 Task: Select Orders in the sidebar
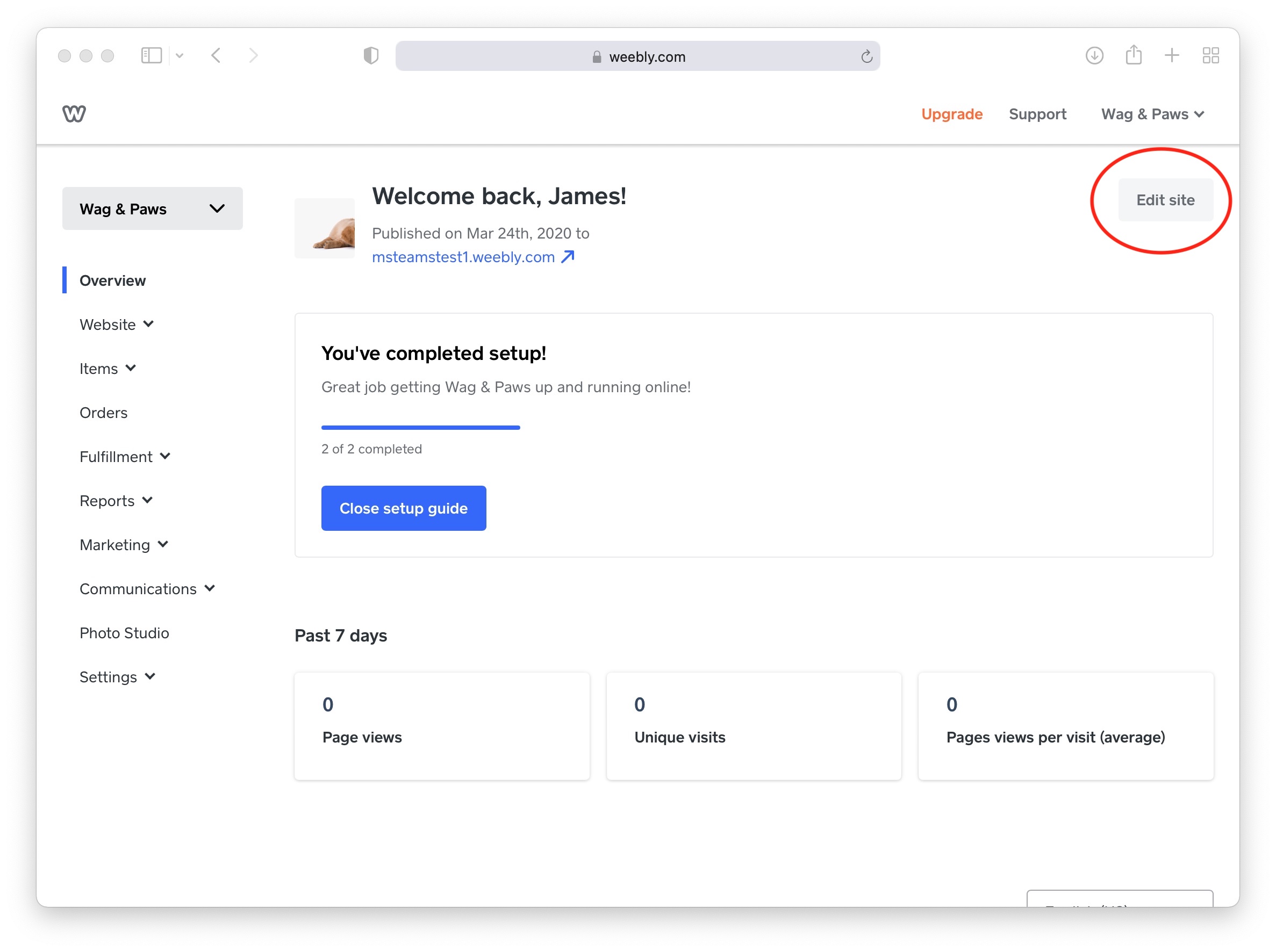103,413
